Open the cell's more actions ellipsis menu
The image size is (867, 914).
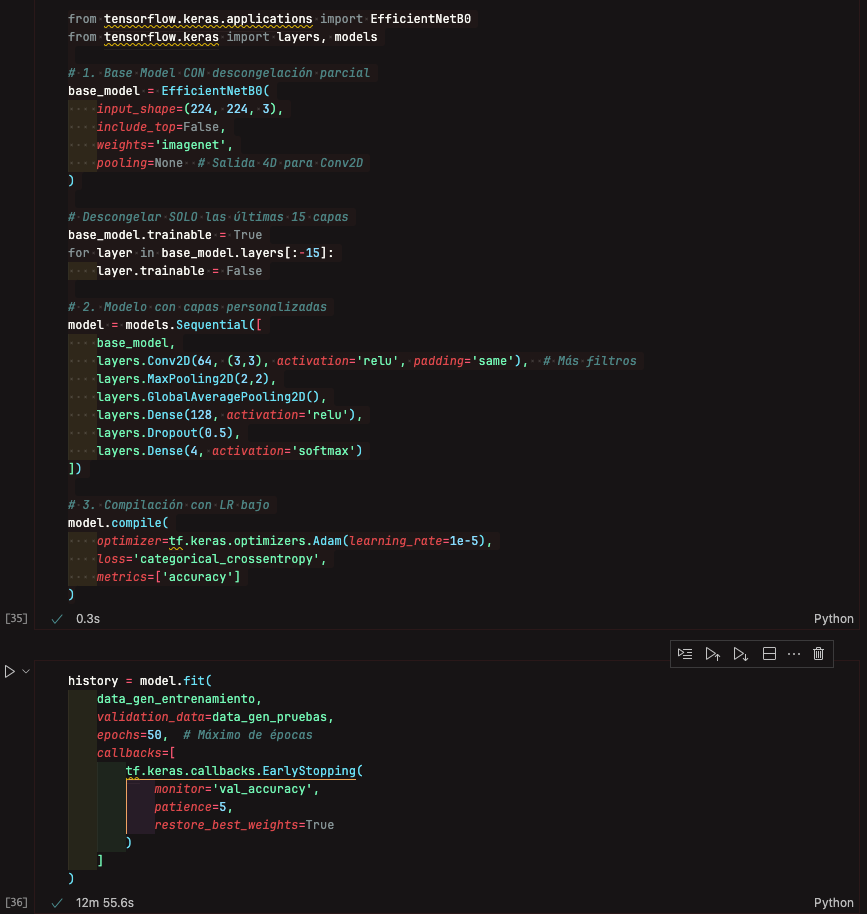point(794,654)
